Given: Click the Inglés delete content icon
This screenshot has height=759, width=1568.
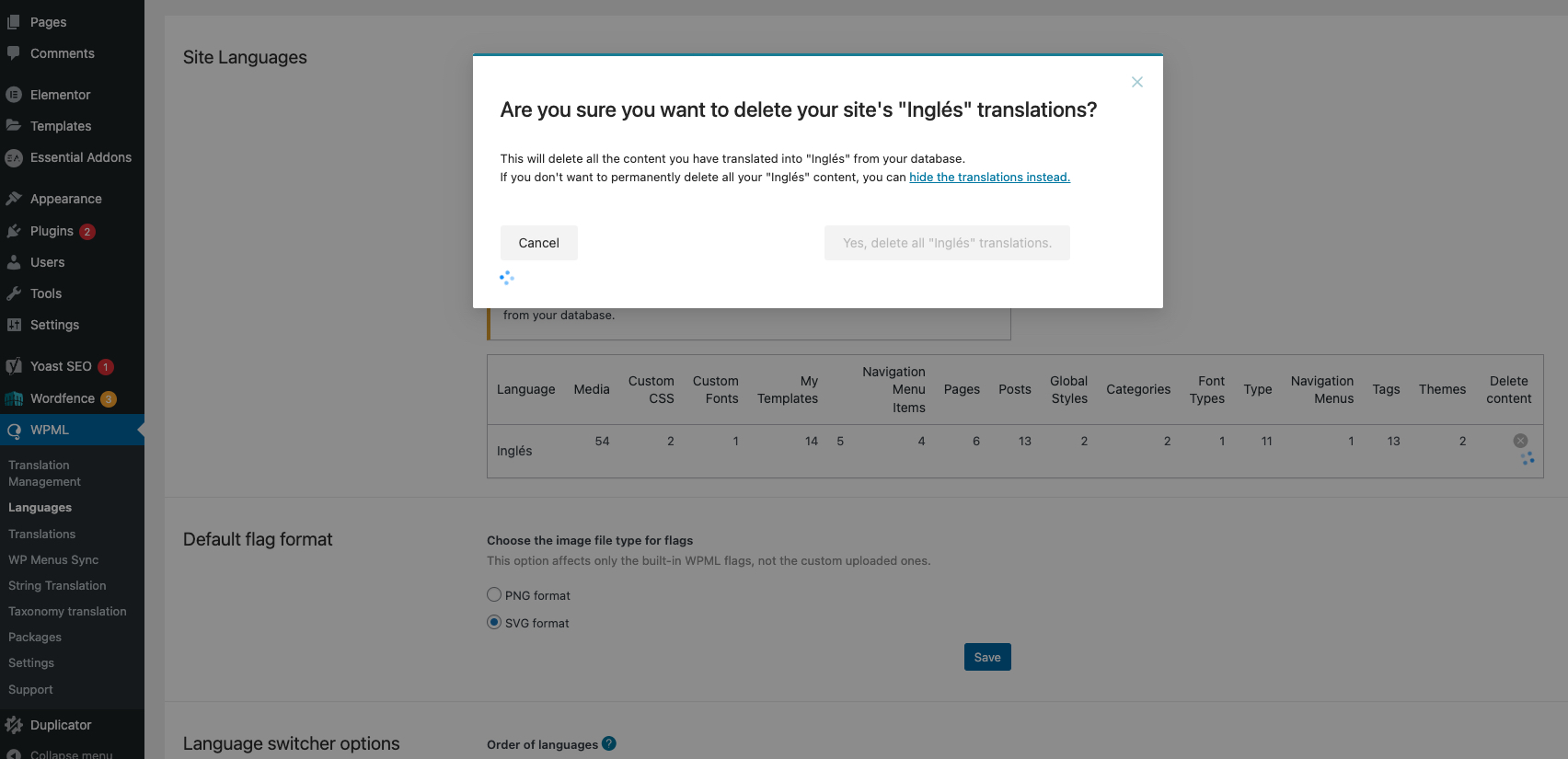Looking at the screenshot, I should tap(1520, 441).
